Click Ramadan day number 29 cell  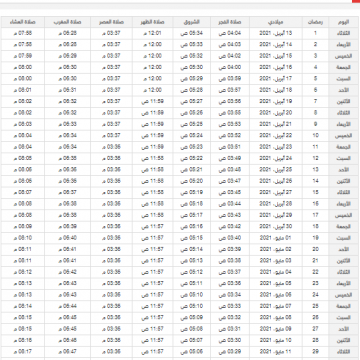point(315,352)
